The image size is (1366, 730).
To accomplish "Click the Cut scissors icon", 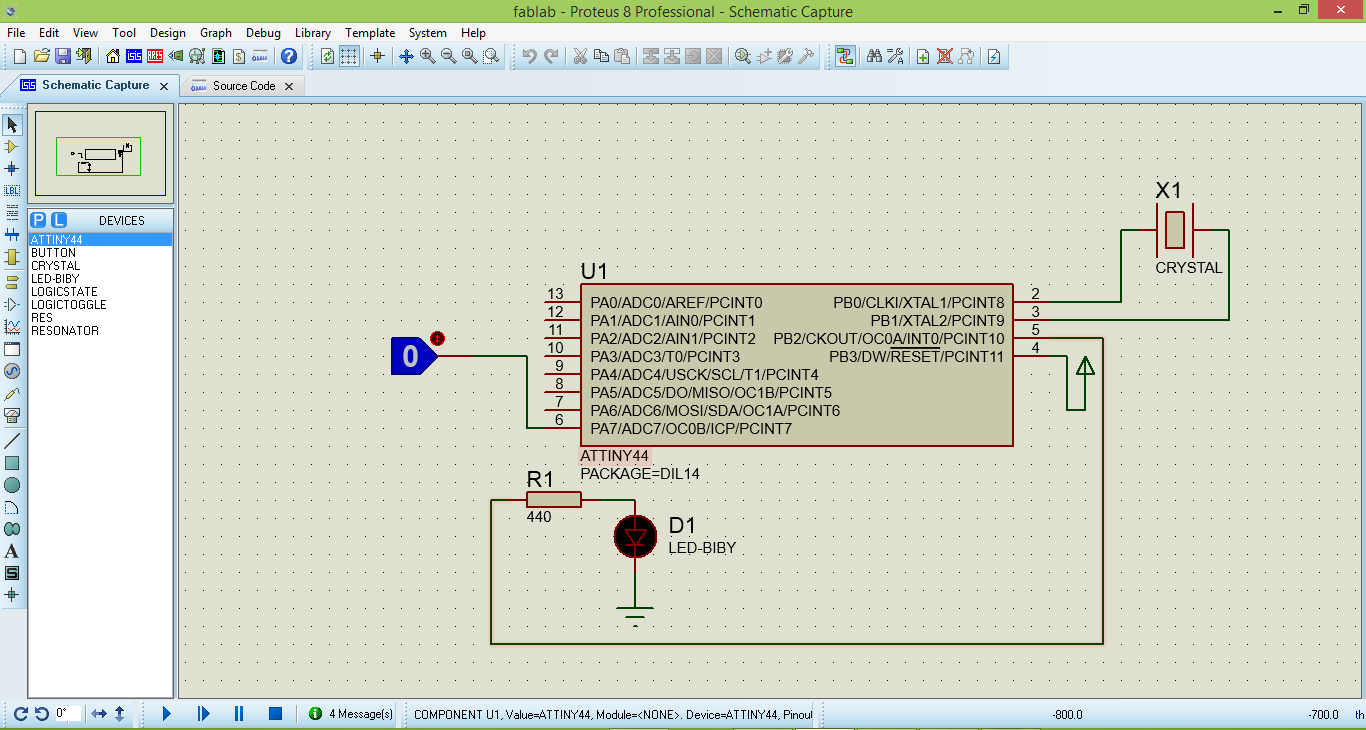I will [579, 56].
